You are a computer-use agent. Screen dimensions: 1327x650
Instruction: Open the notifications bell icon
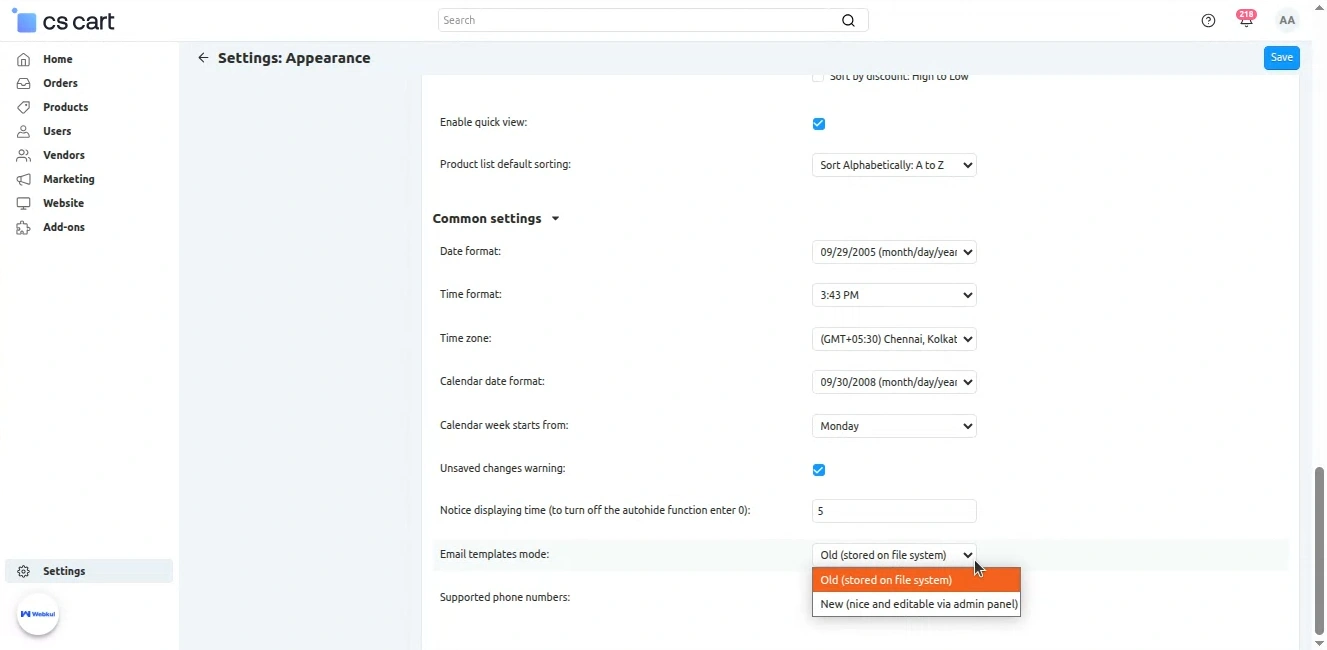1246,21
